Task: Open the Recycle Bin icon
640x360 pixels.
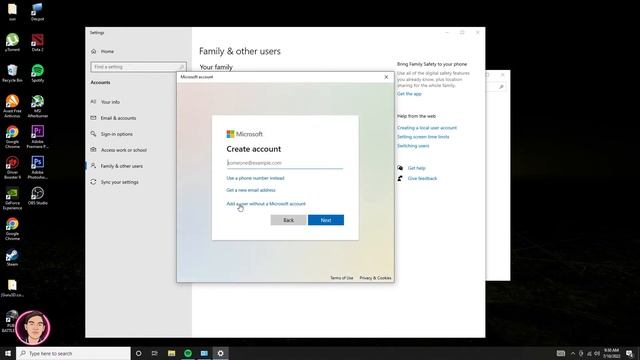Action: (x=12, y=73)
